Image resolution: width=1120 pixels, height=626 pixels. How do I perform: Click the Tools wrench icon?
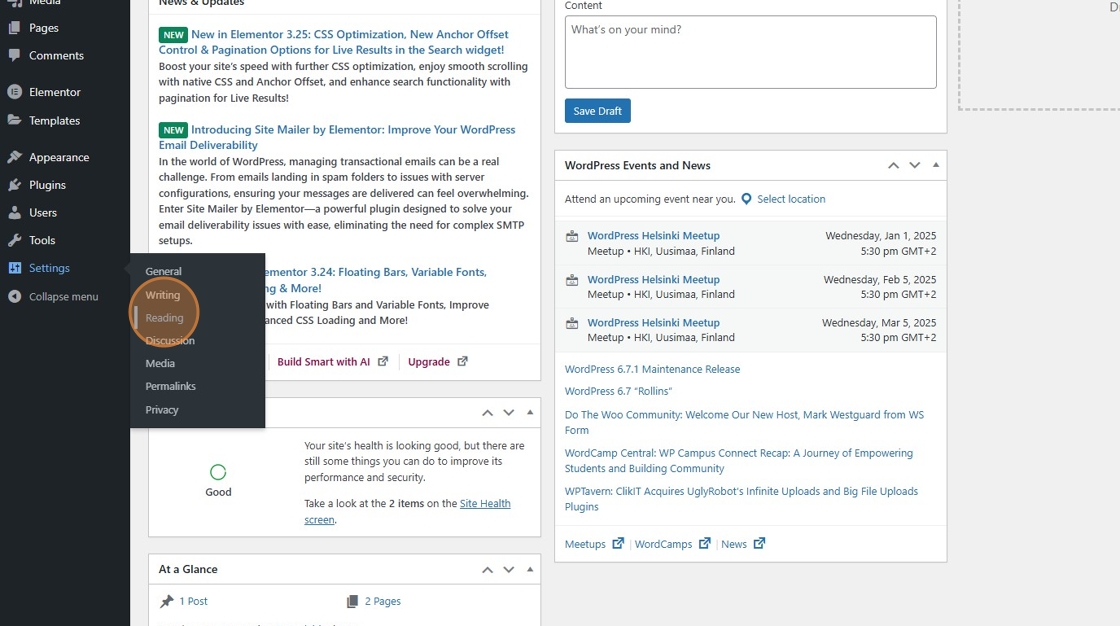(14, 241)
